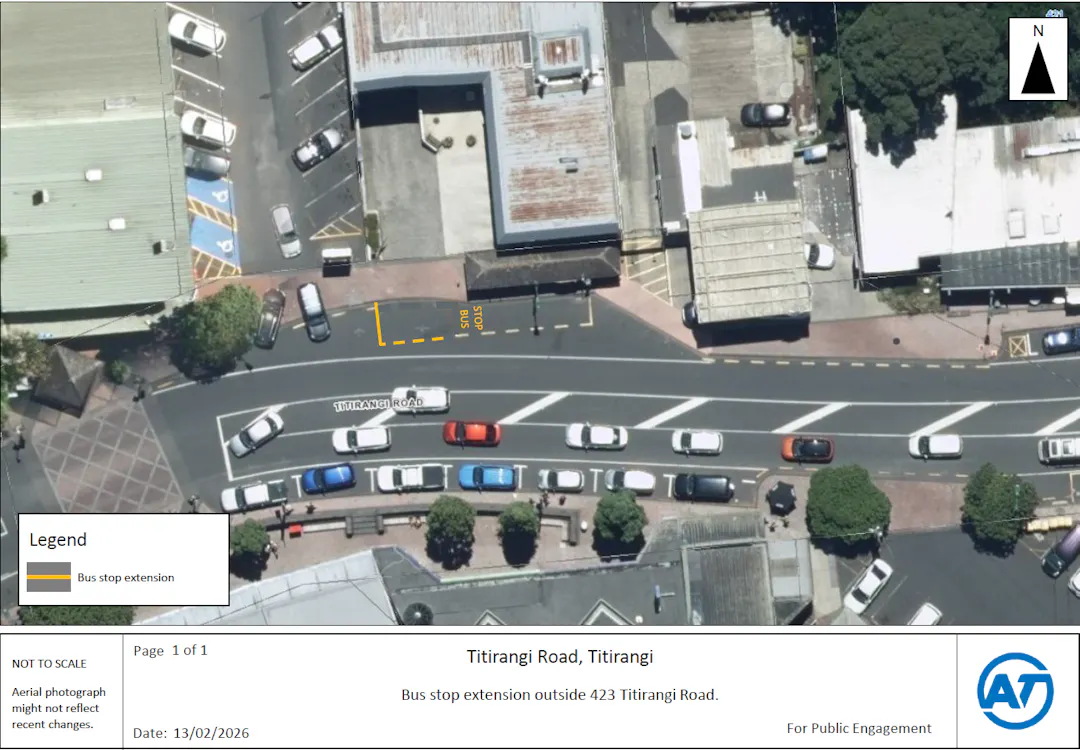Click the 'For Public Engagement' text
The width and height of the screenshot is (1080, 750).
coord(858,728)
